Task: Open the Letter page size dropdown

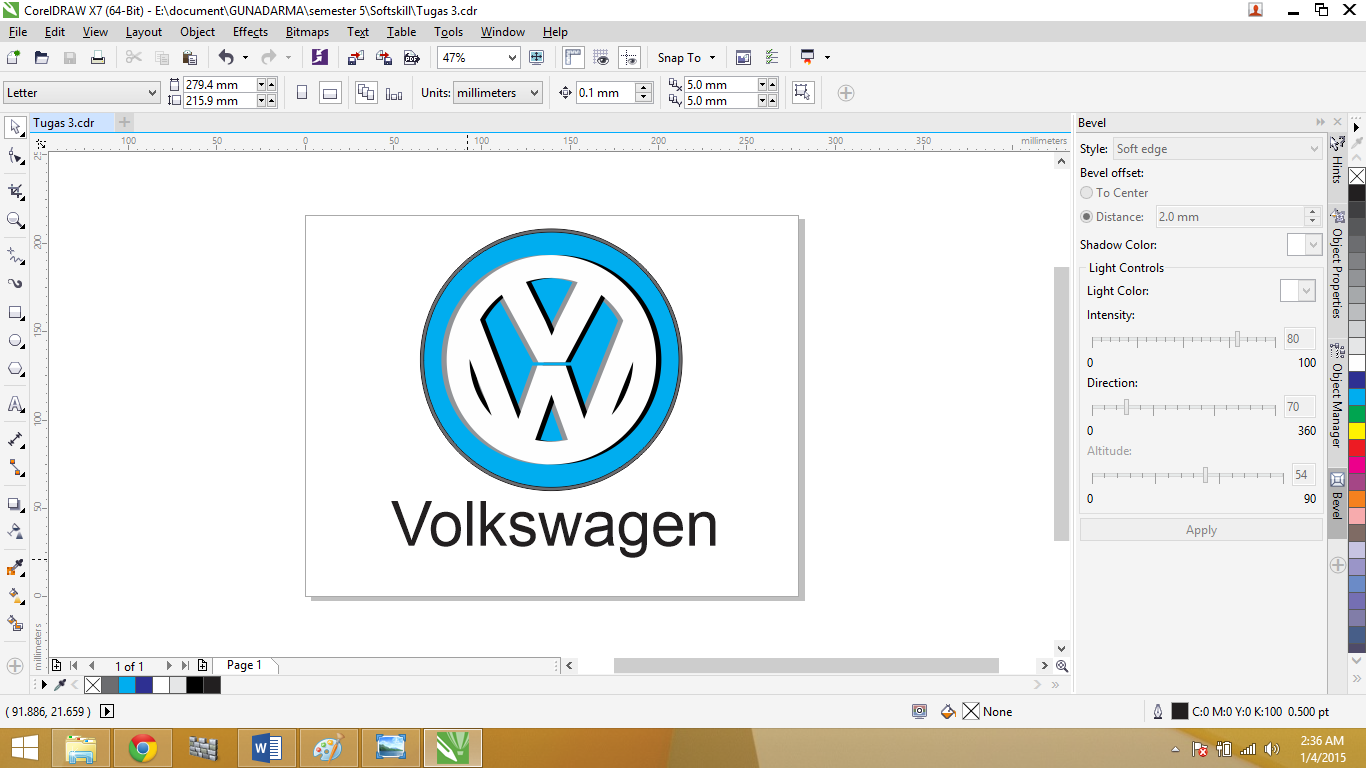Action: click(152, 93)
